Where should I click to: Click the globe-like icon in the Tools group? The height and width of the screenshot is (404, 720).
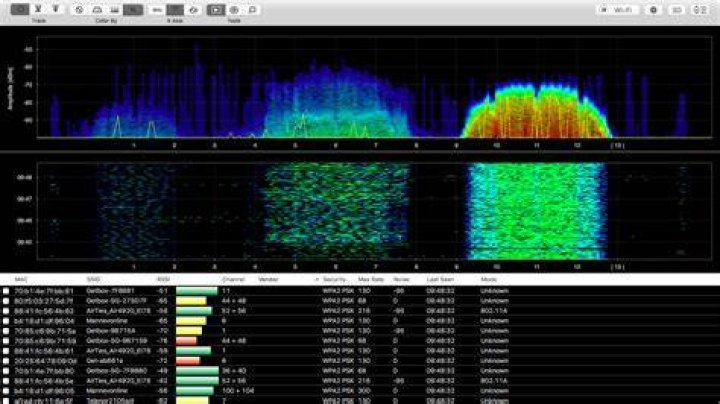click(x=234, y=10)
